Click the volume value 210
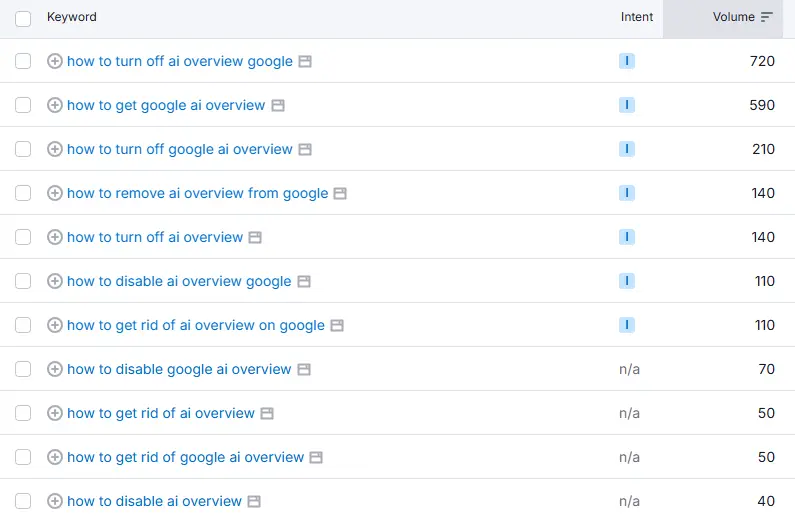Image resolution: width=795 pixels, height=522 pixels. point(763,150)
